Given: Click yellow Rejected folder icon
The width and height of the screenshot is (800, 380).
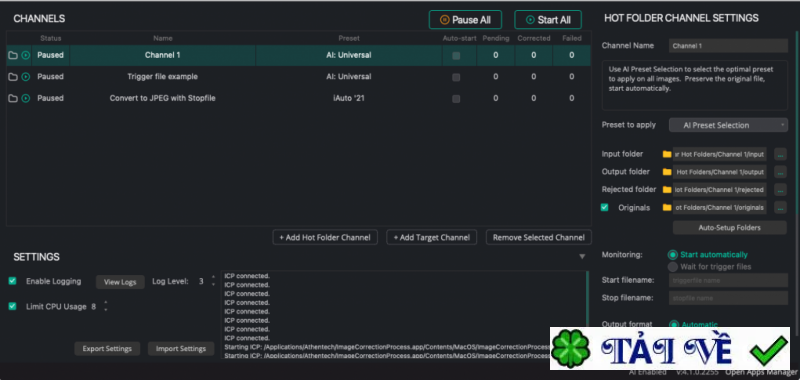Looking at the screenshot, I should [x=667, y=190].
